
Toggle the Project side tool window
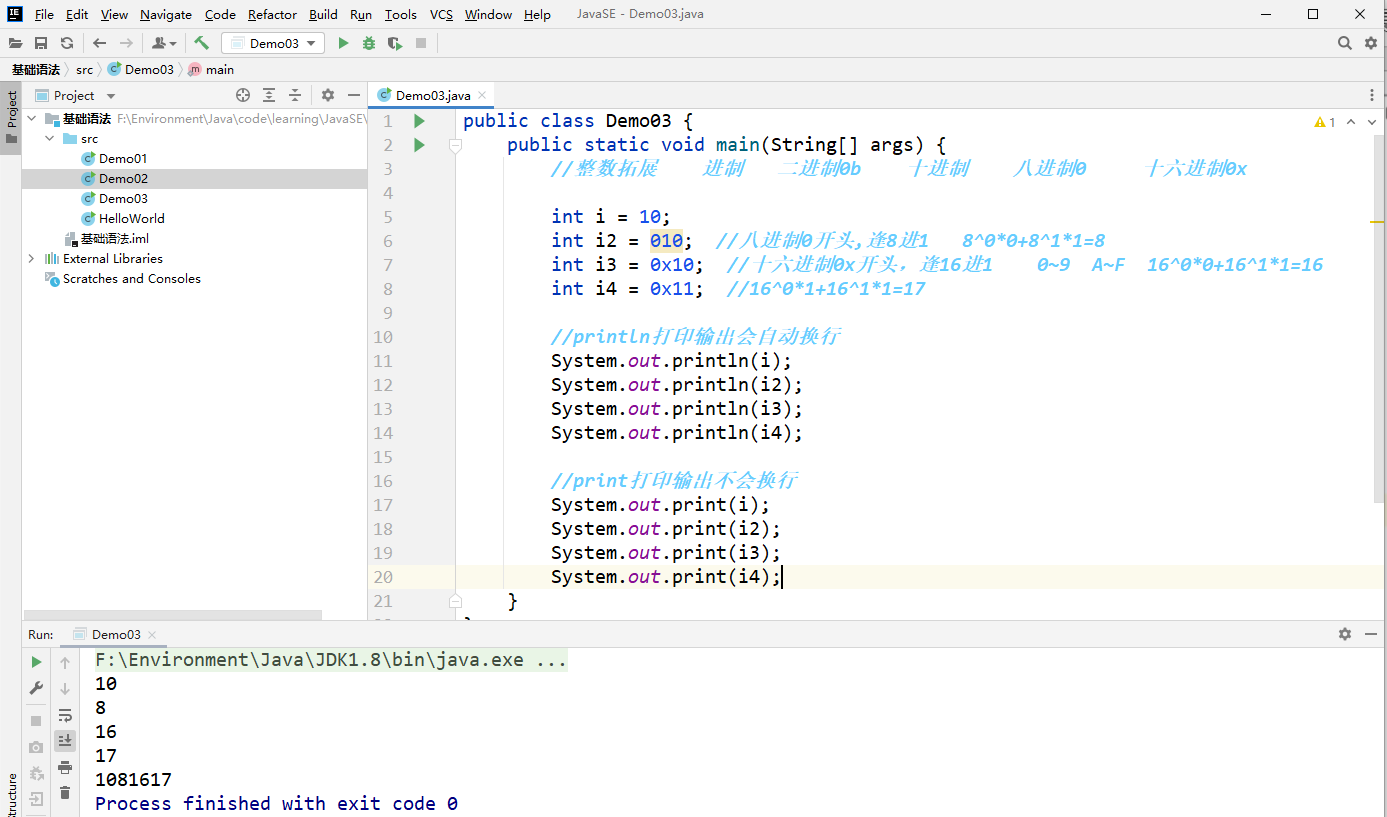pos(11,116)
